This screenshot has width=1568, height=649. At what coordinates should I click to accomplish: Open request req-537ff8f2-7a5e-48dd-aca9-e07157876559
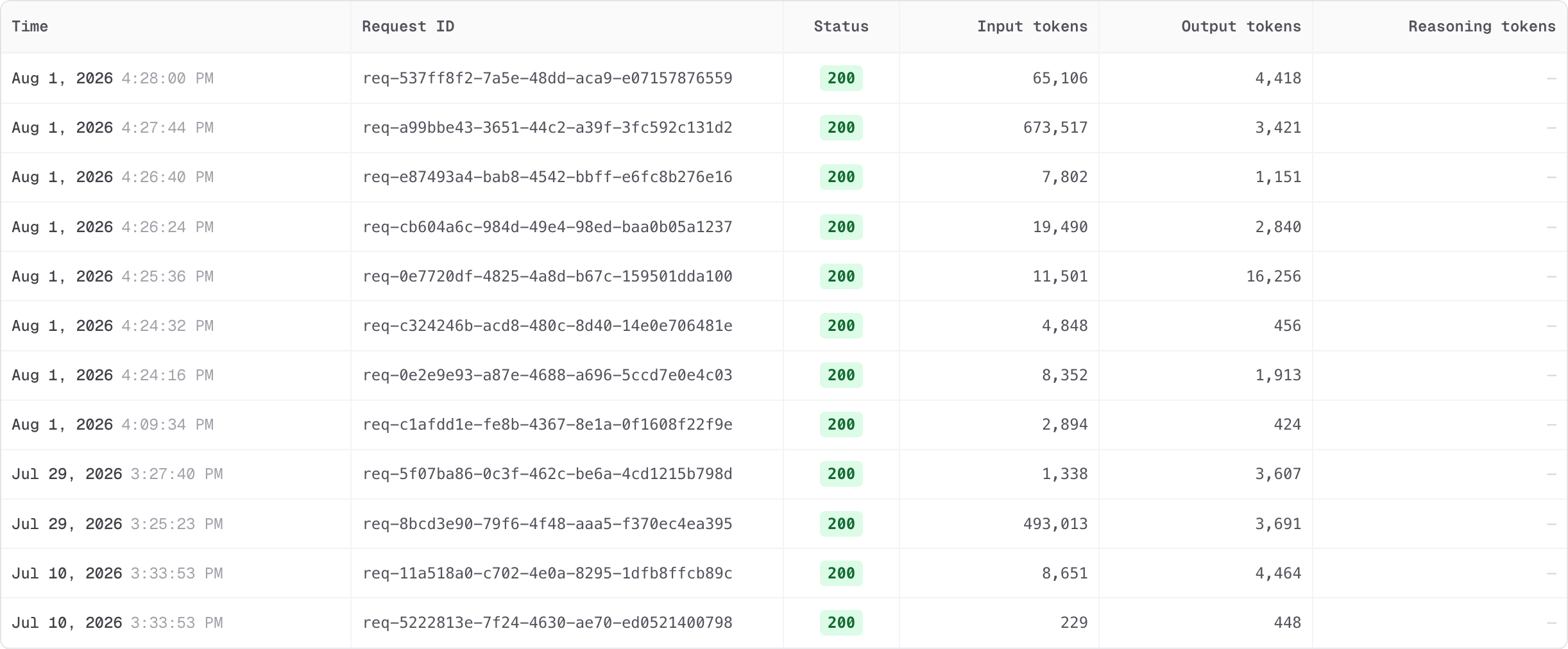547,78
